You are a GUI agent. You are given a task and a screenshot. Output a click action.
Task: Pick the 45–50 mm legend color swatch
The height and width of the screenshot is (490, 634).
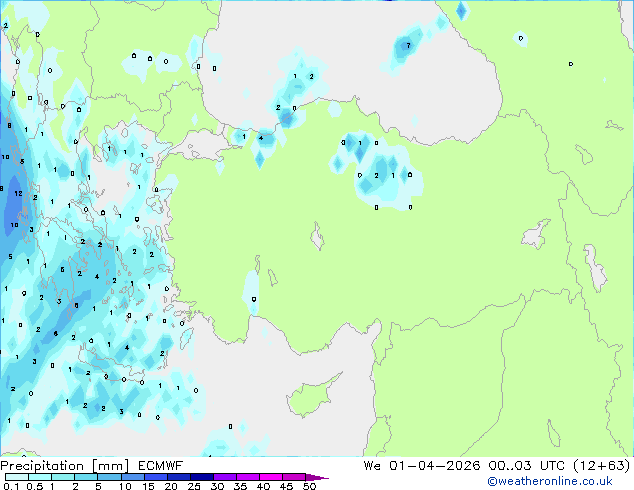click(x=294, y=477)
